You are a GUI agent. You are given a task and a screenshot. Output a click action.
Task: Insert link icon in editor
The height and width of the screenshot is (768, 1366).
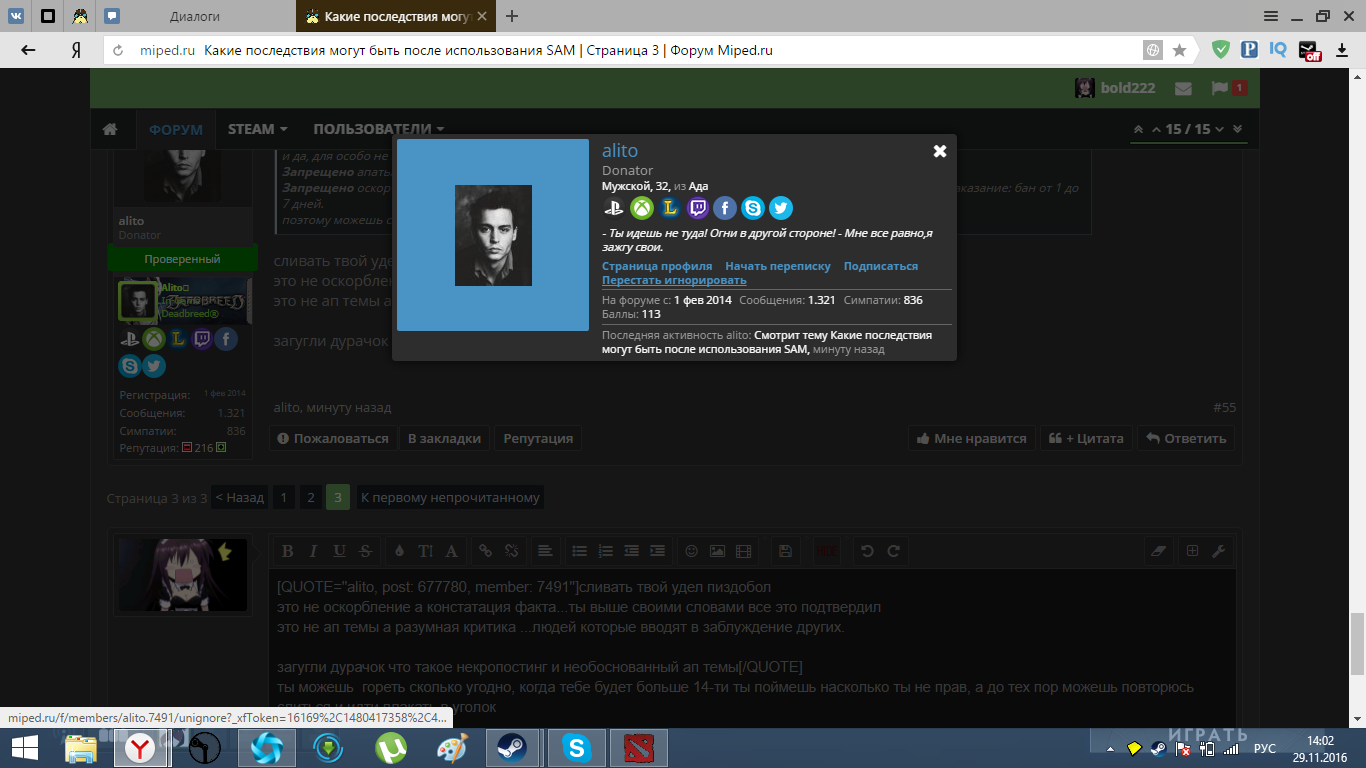tap(485, 551)
